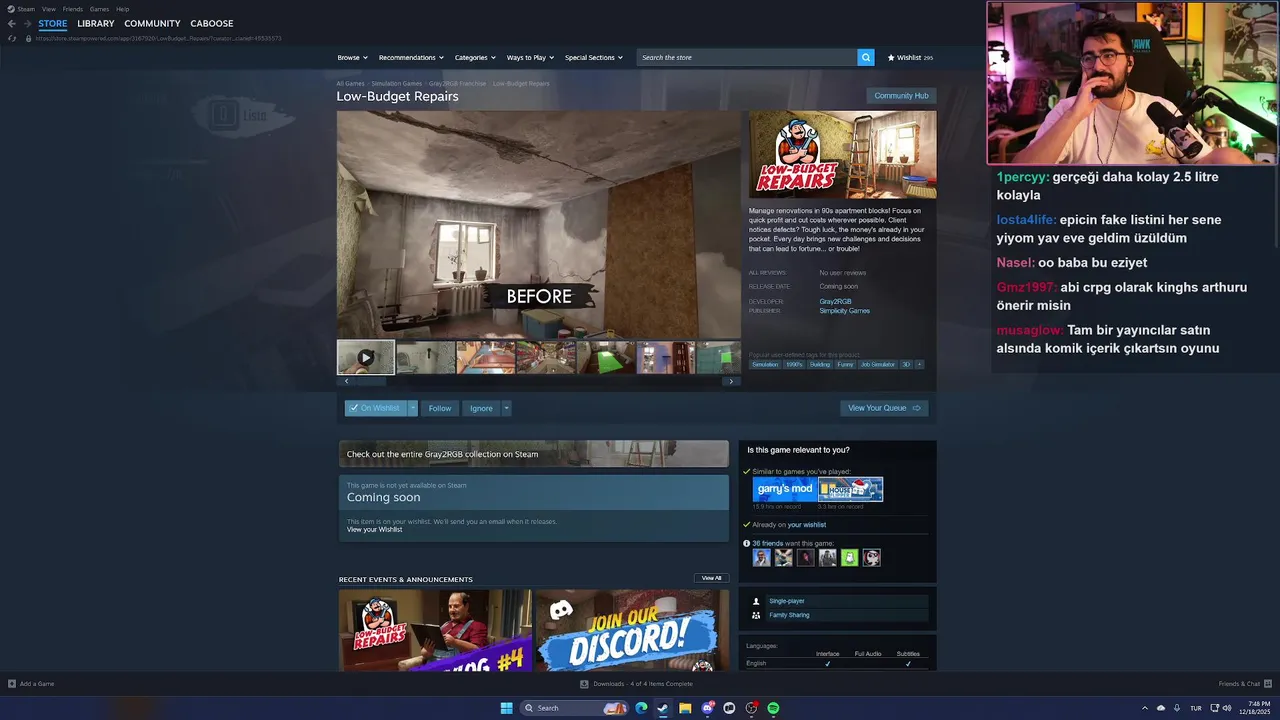Image resolution: width=1280 pixels, height=720 pixels.
Task: Open the Community Hub button
Action: (901, 96)
